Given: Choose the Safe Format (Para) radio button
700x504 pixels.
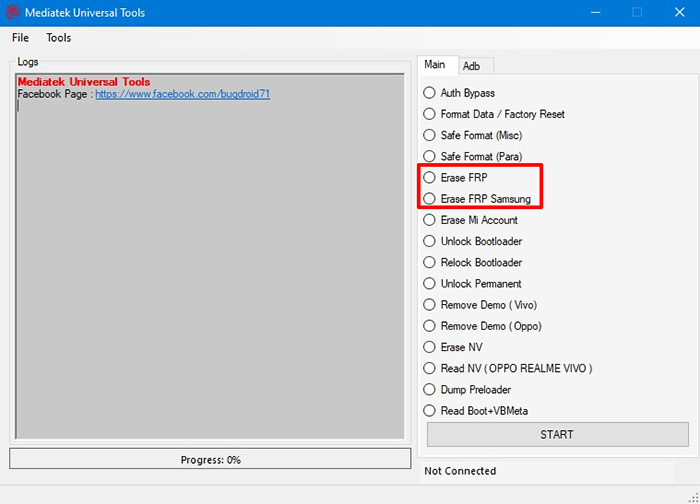Looking at the screenshot, I should [x=430, y=156].
